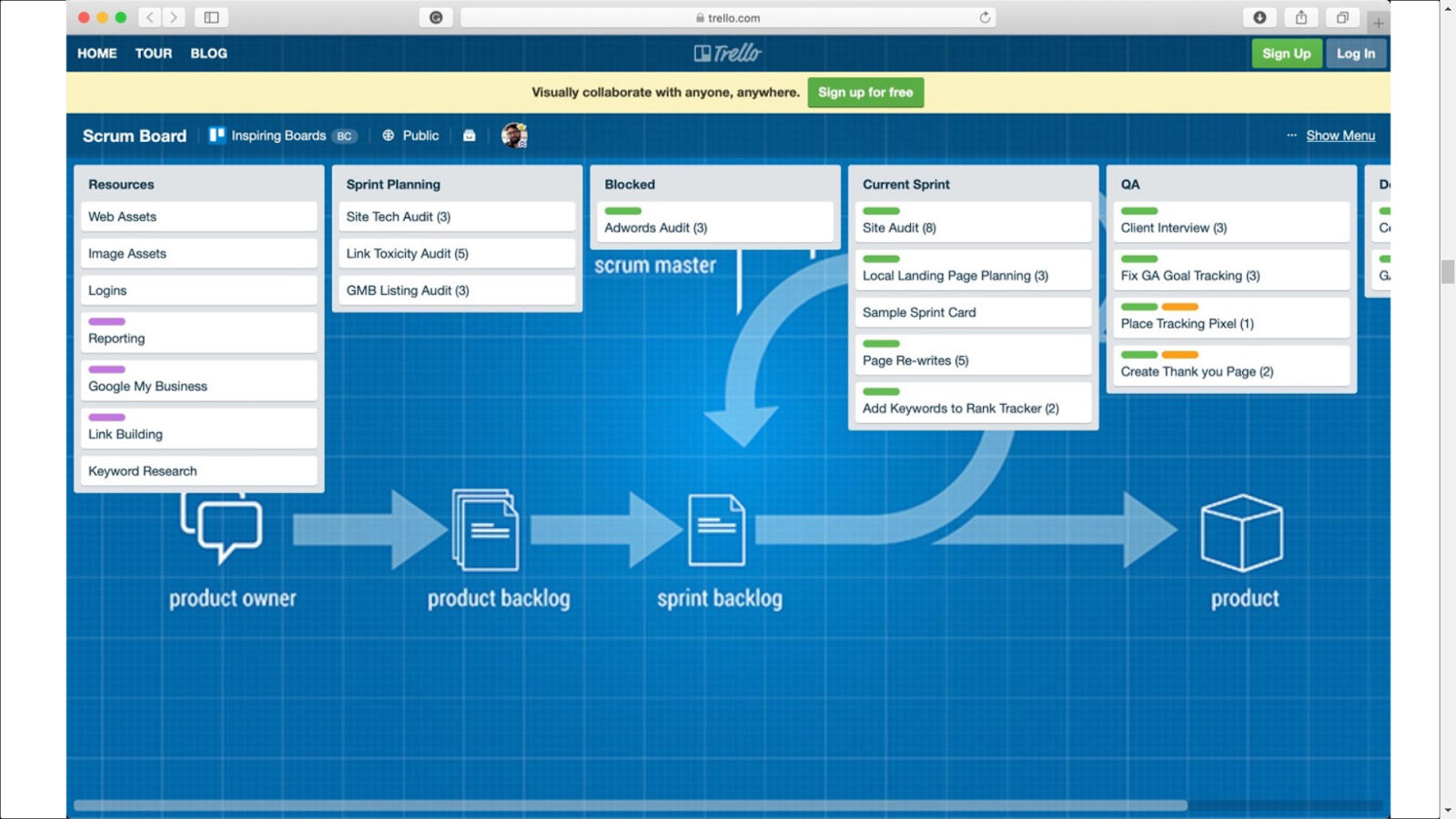Click the purple label on Reporting card
1456x819 pixels.
click(x=106, y=321)
